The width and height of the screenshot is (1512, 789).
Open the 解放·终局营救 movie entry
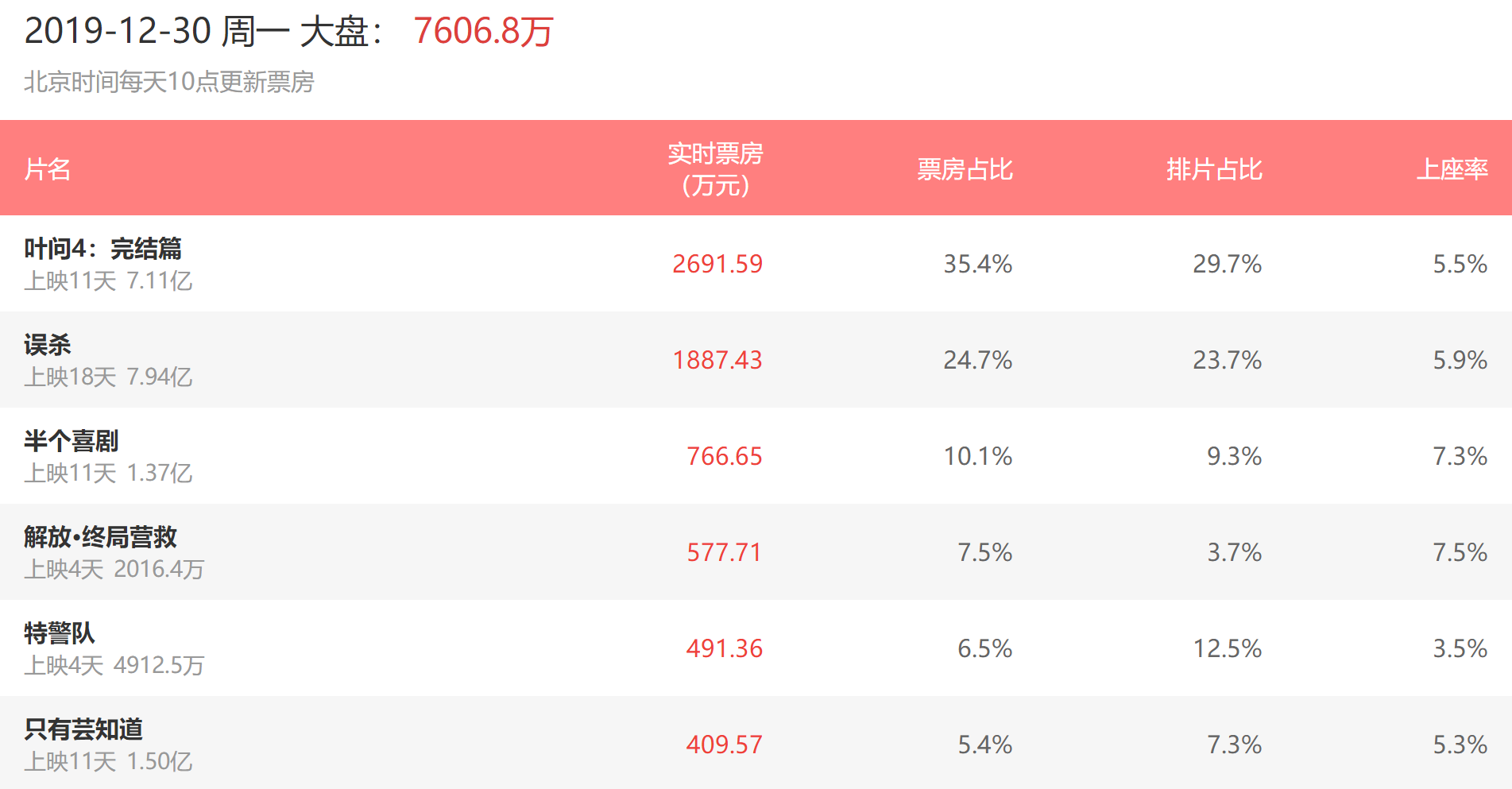coord(100,537)
